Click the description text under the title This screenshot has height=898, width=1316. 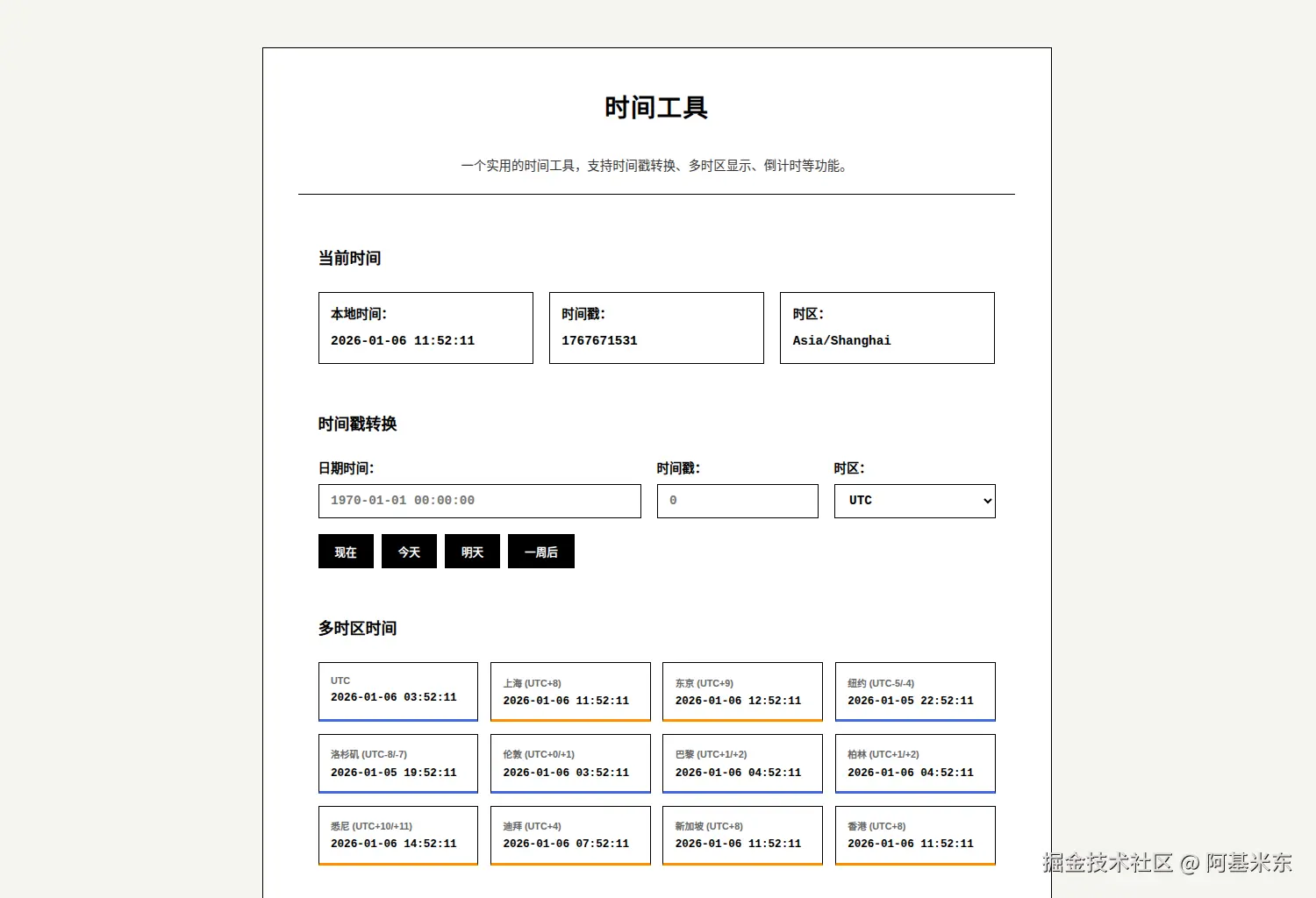coord(656,166)
